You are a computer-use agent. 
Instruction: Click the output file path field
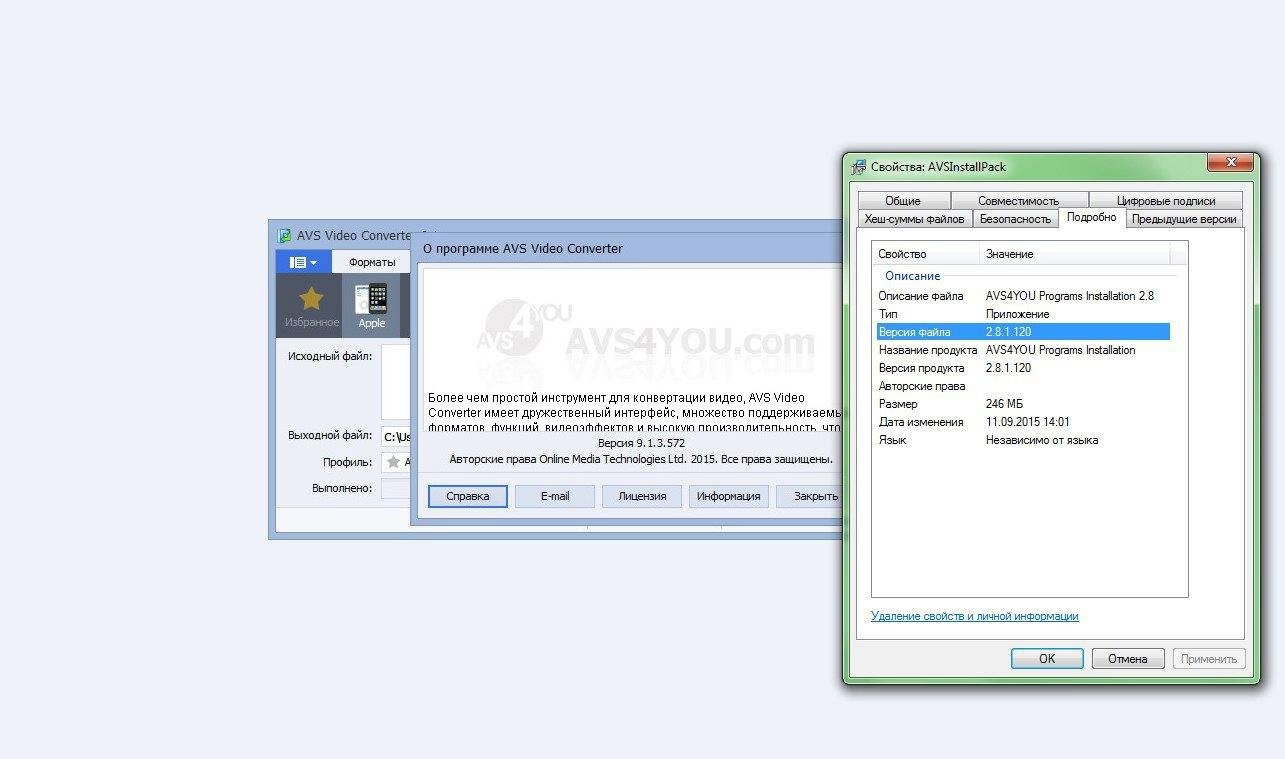tap(396, 437)
